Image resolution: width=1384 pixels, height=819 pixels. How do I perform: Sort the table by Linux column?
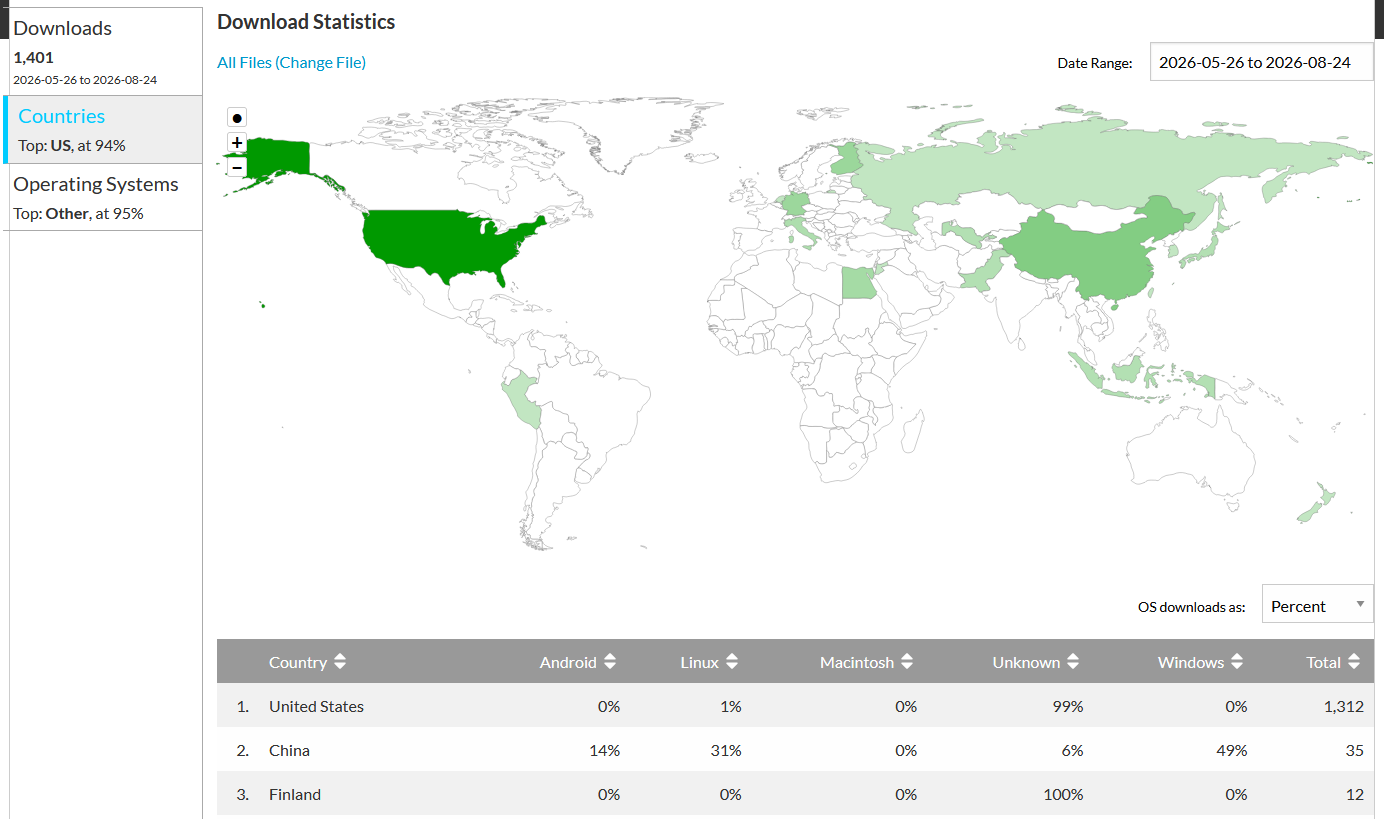click(710, 662)
